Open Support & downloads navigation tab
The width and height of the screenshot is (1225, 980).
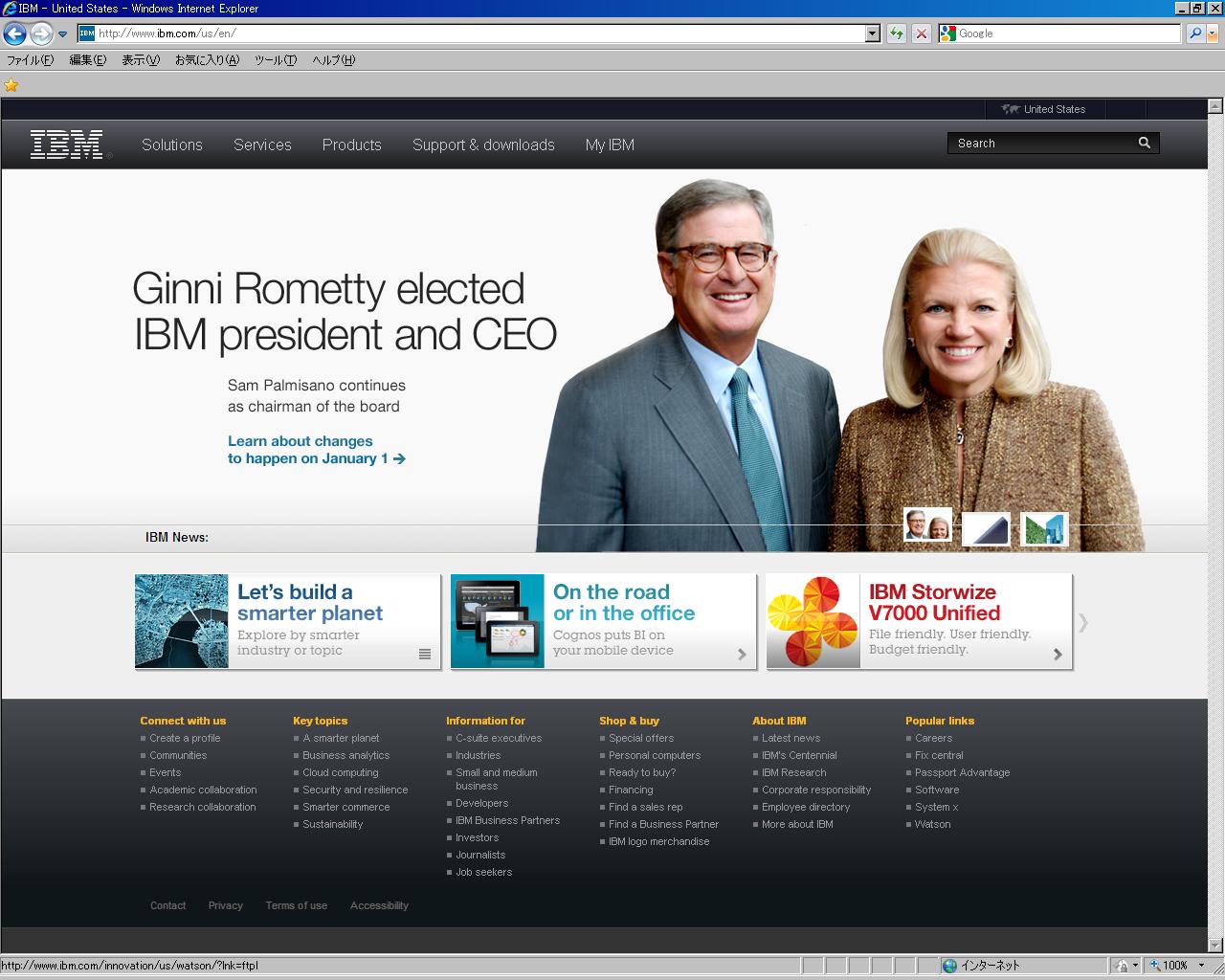(483, 145)
